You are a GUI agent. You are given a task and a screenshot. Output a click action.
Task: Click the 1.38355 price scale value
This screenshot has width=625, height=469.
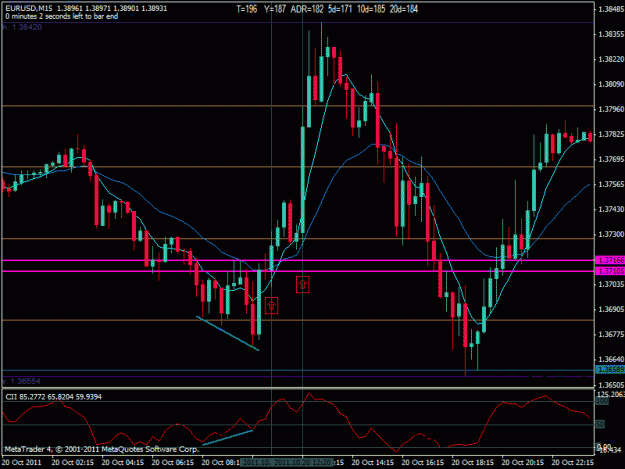coord(611,34)
